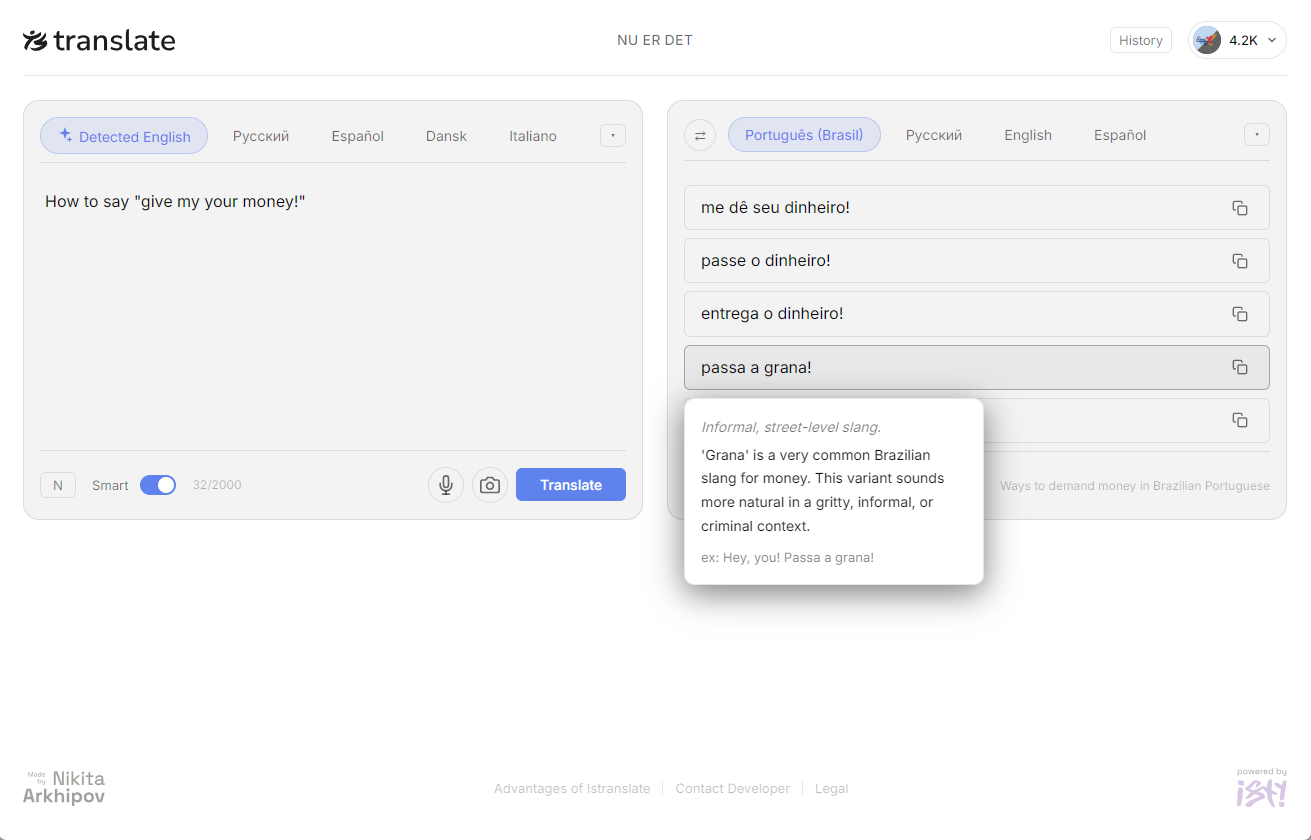Copy the 'me dê seu dinheiro!' translation
This screenshot has width=1311, height=840.
(1240, 207)
